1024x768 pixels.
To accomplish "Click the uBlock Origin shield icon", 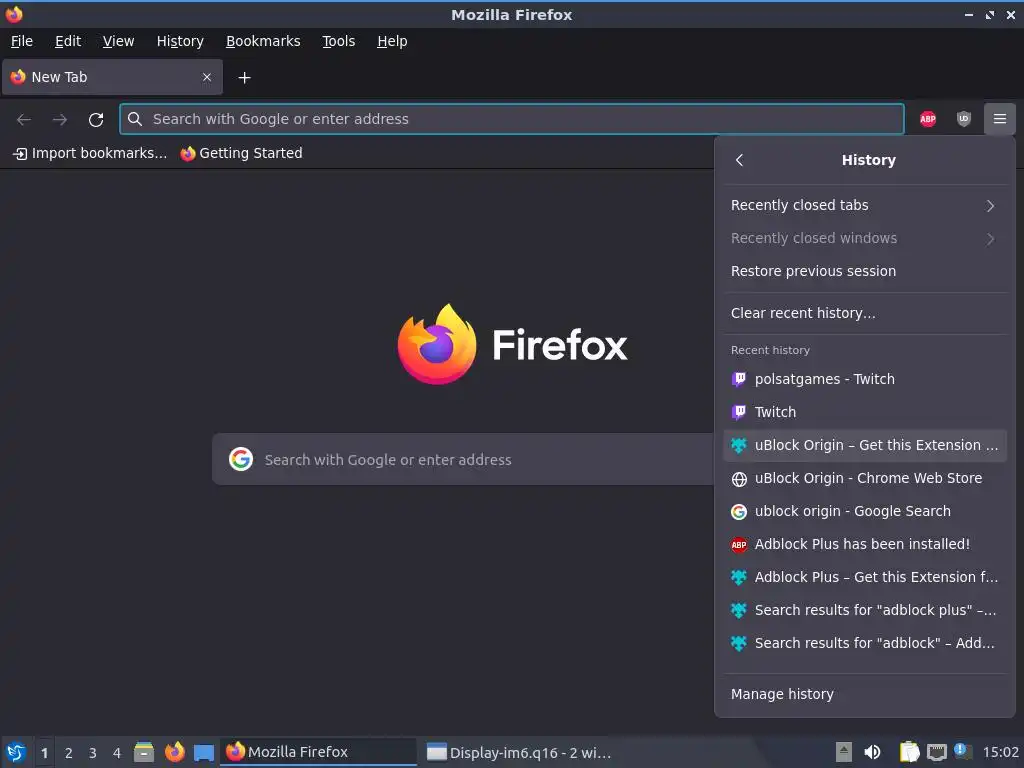I will point(963,119).
